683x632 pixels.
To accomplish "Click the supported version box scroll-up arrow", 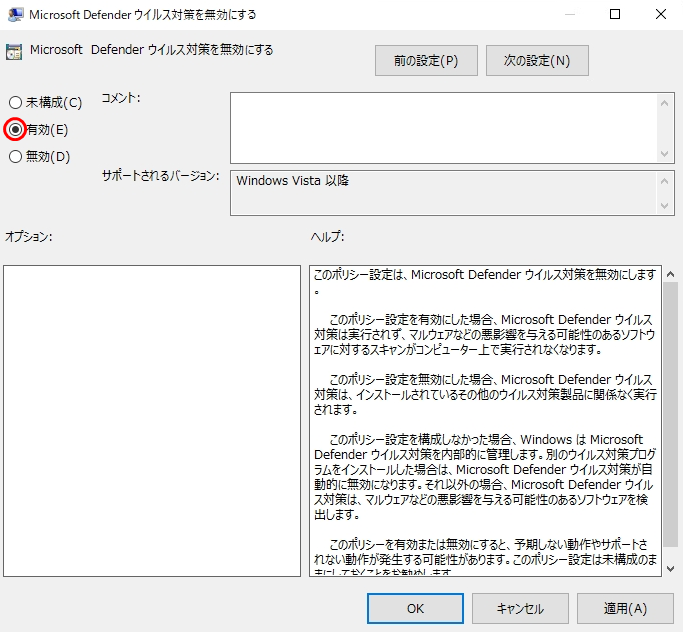I will (x=664, y=181).
